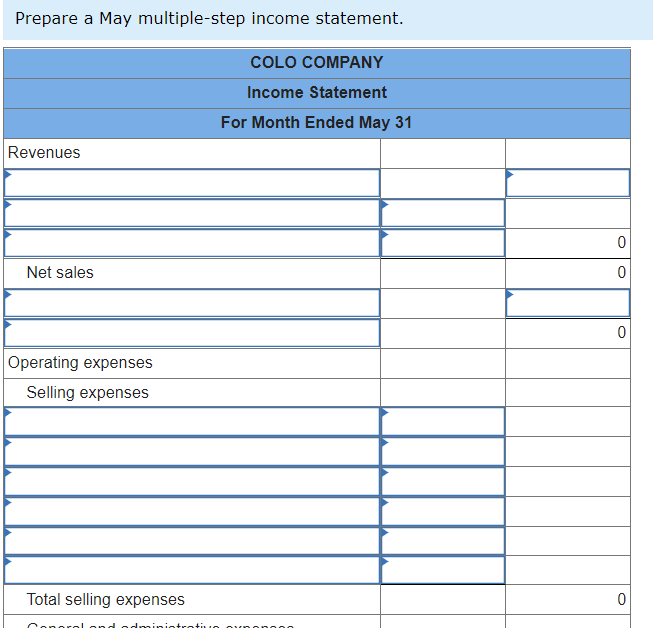Click the amount field of fourth selling expense row
The width and height of the screenshot is (653, 628).
pyautogui.click(x=443, y=511)
